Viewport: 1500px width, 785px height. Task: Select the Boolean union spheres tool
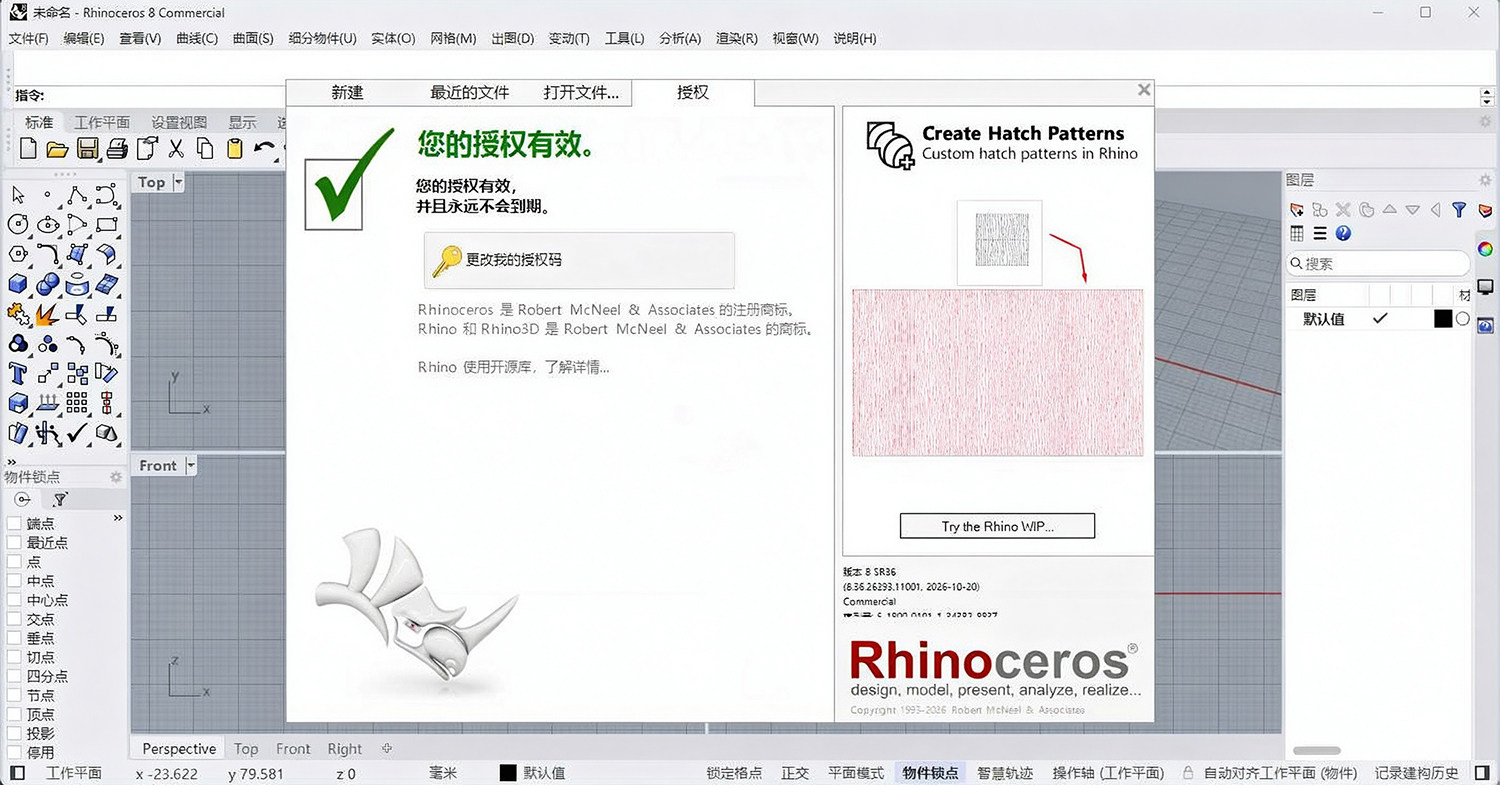(47, 284)
